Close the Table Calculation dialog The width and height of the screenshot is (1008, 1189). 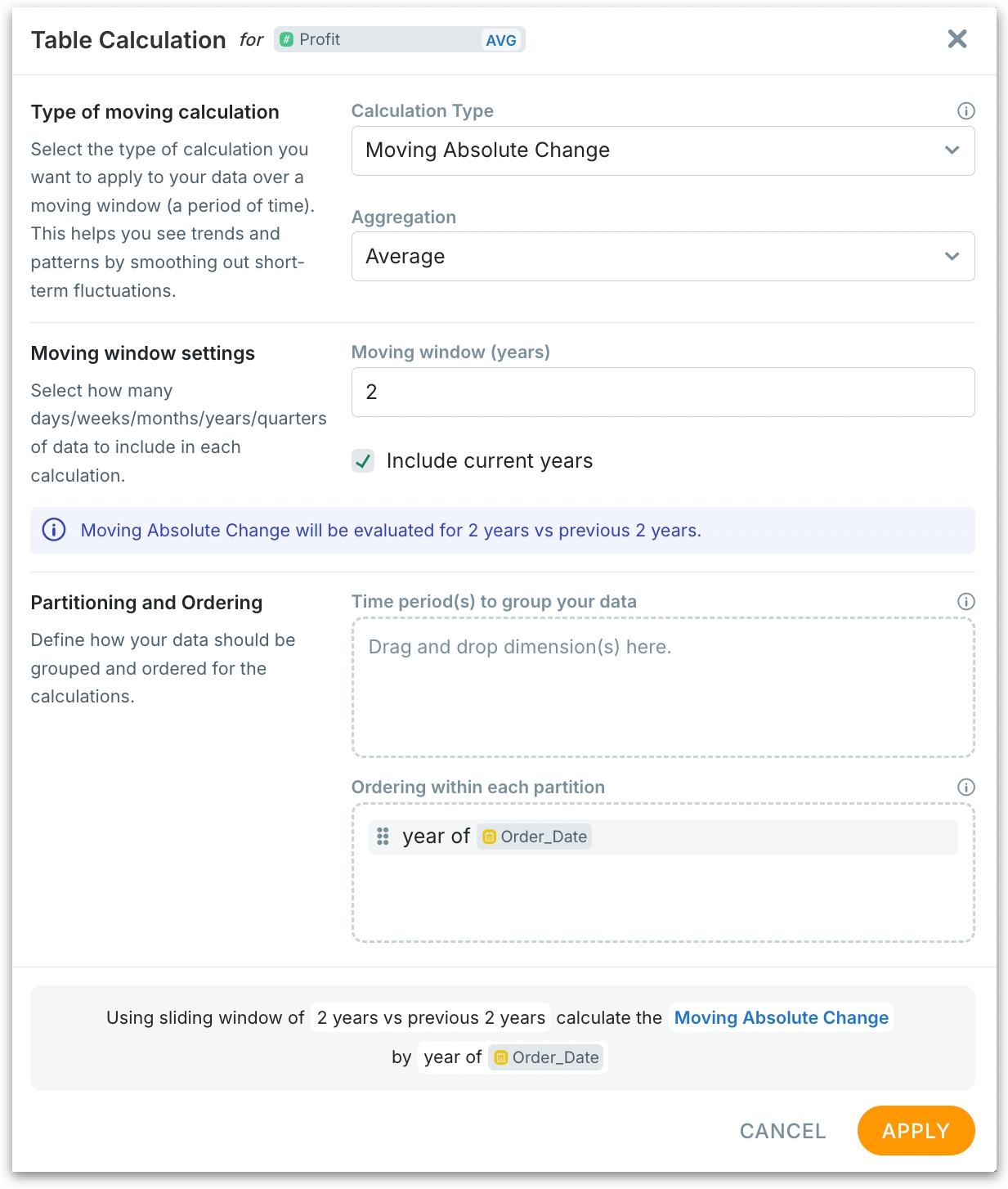point(956,39)
